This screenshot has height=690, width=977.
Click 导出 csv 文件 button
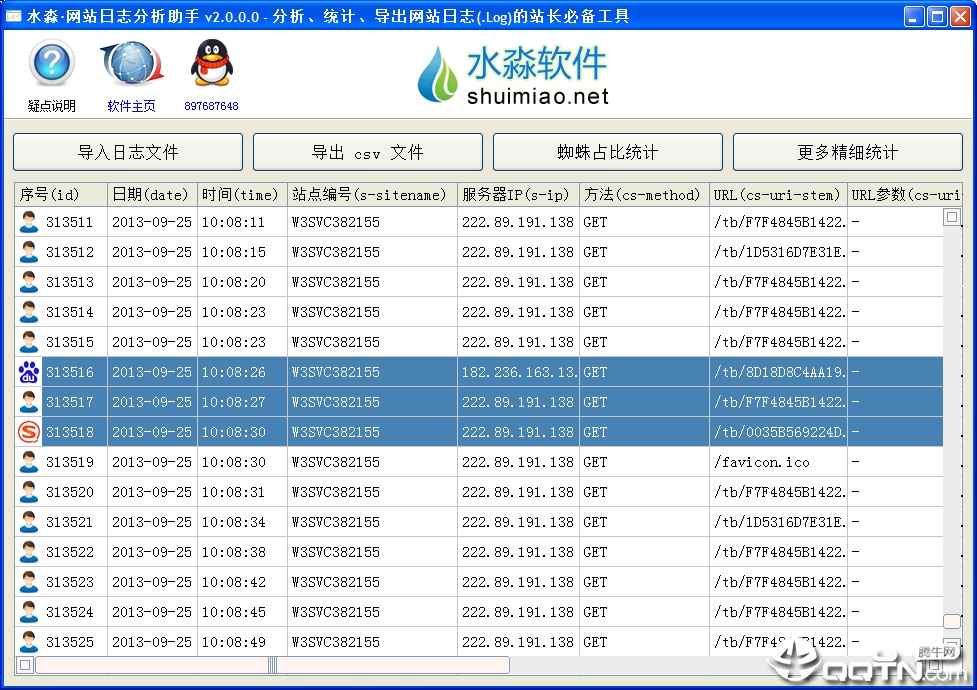pyautogui.click(x=368, y=152)
